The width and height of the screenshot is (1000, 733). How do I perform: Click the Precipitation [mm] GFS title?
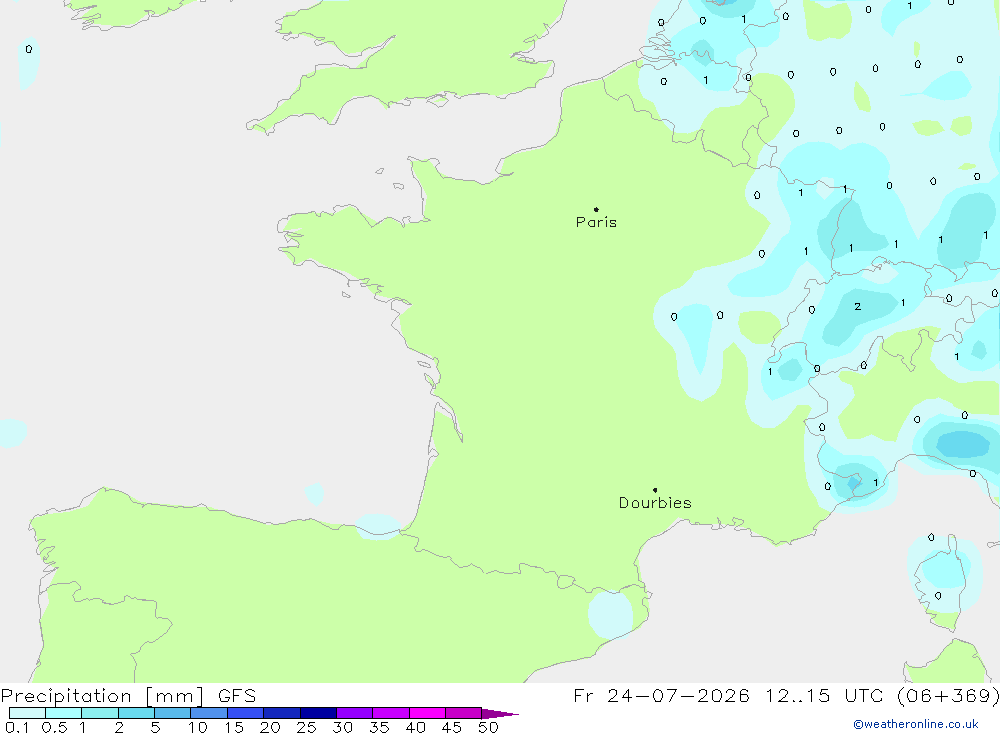(128, 695)
